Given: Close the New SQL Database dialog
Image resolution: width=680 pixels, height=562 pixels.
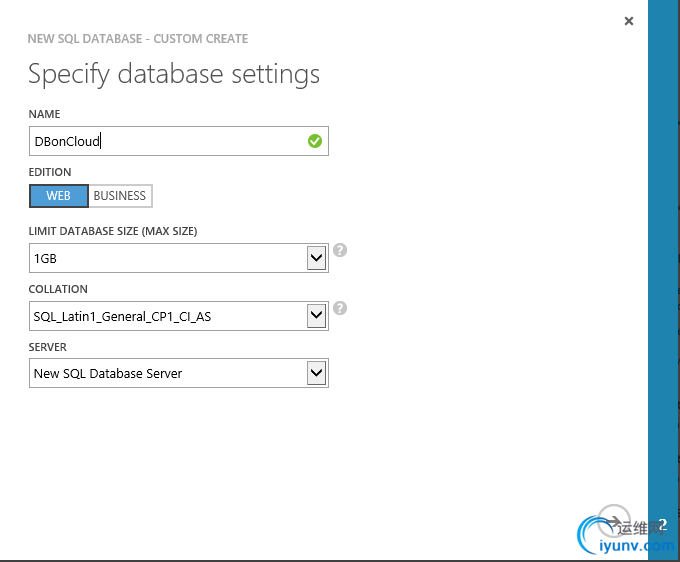Looking at the screenshot, I should pyautogui.click(x=629, y=21).
